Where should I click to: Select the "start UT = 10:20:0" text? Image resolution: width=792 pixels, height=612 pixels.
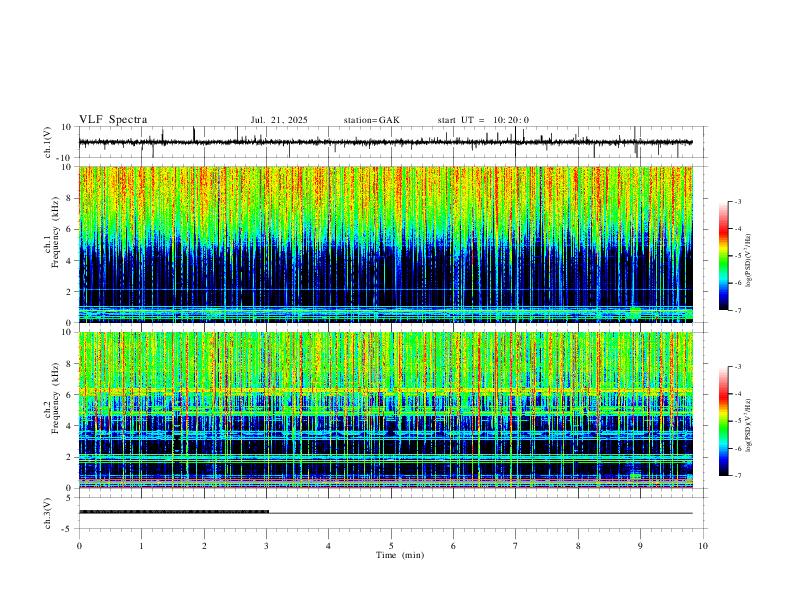(x=483, y=120)
